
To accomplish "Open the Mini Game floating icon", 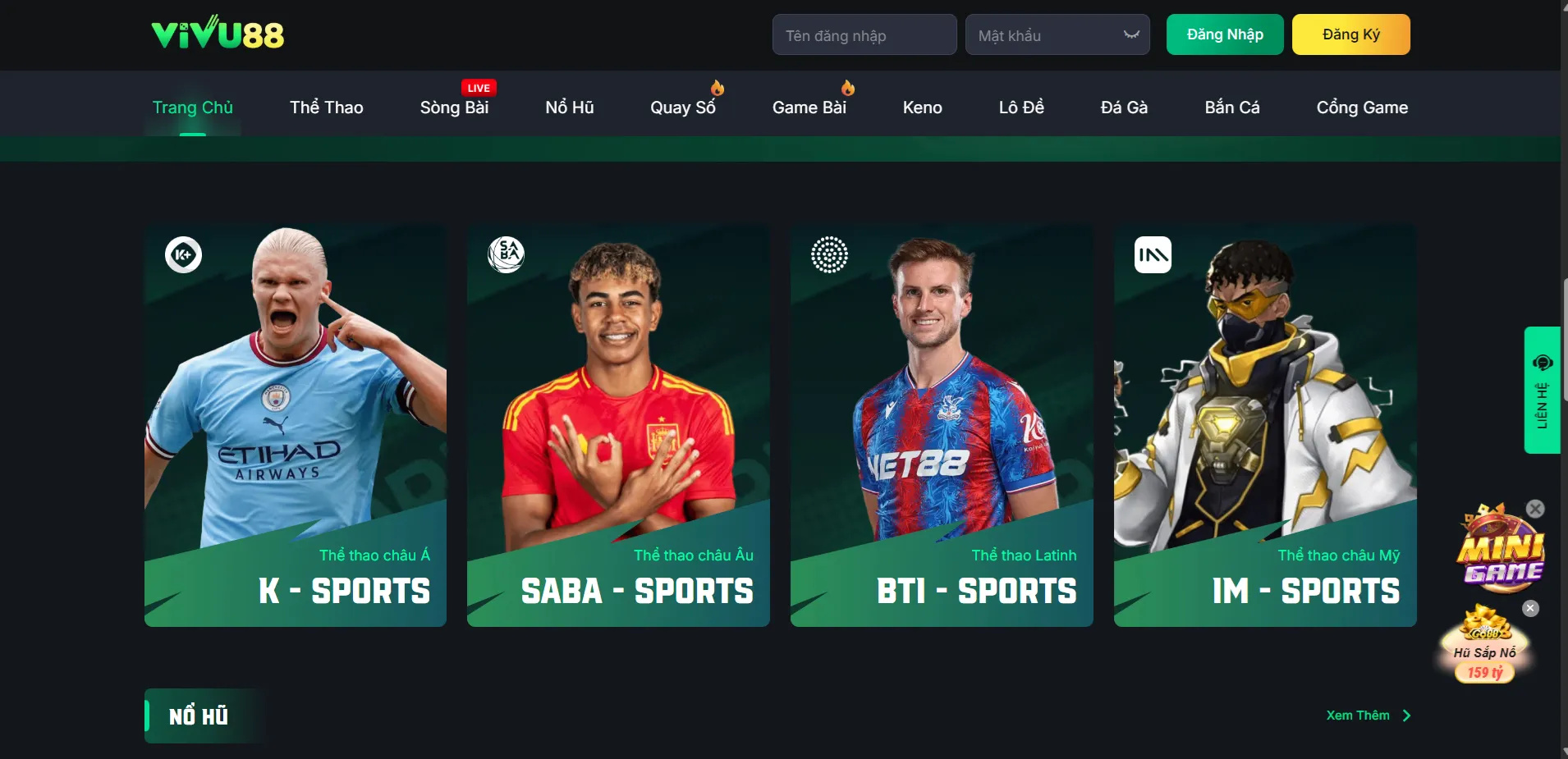I will point(1501,546).
